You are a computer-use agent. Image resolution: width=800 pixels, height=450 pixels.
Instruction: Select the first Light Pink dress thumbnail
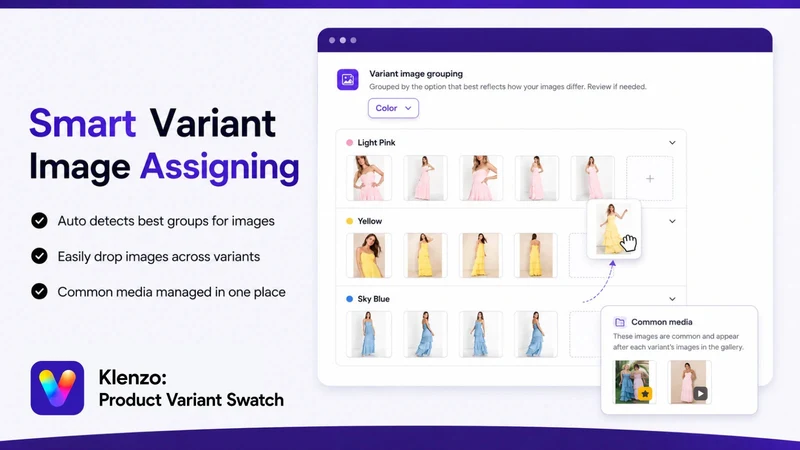point(369,178)
